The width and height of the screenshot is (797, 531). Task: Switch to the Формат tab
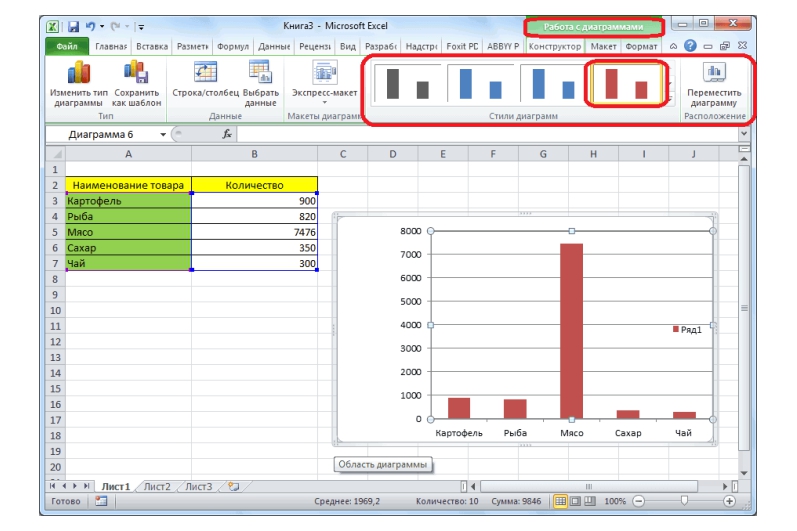click(641, 46)
